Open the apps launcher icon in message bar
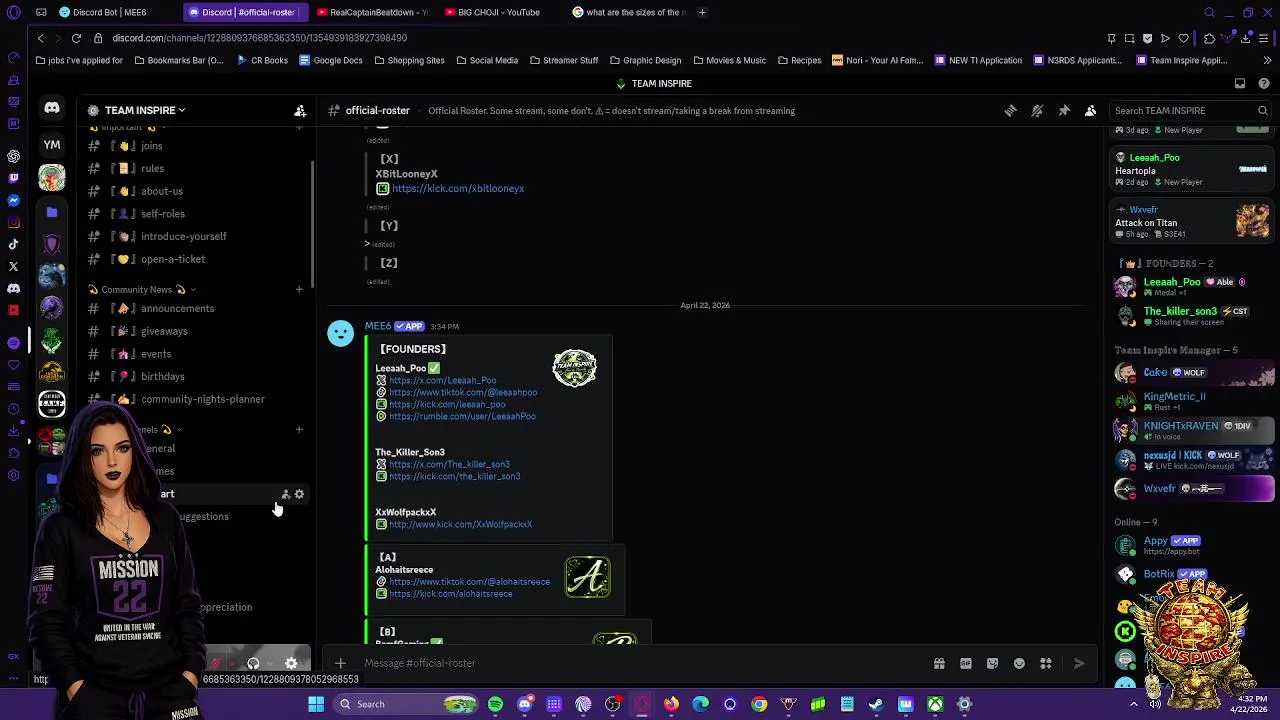This screenshot has width=1280, height=720. tap(1046, 663)
